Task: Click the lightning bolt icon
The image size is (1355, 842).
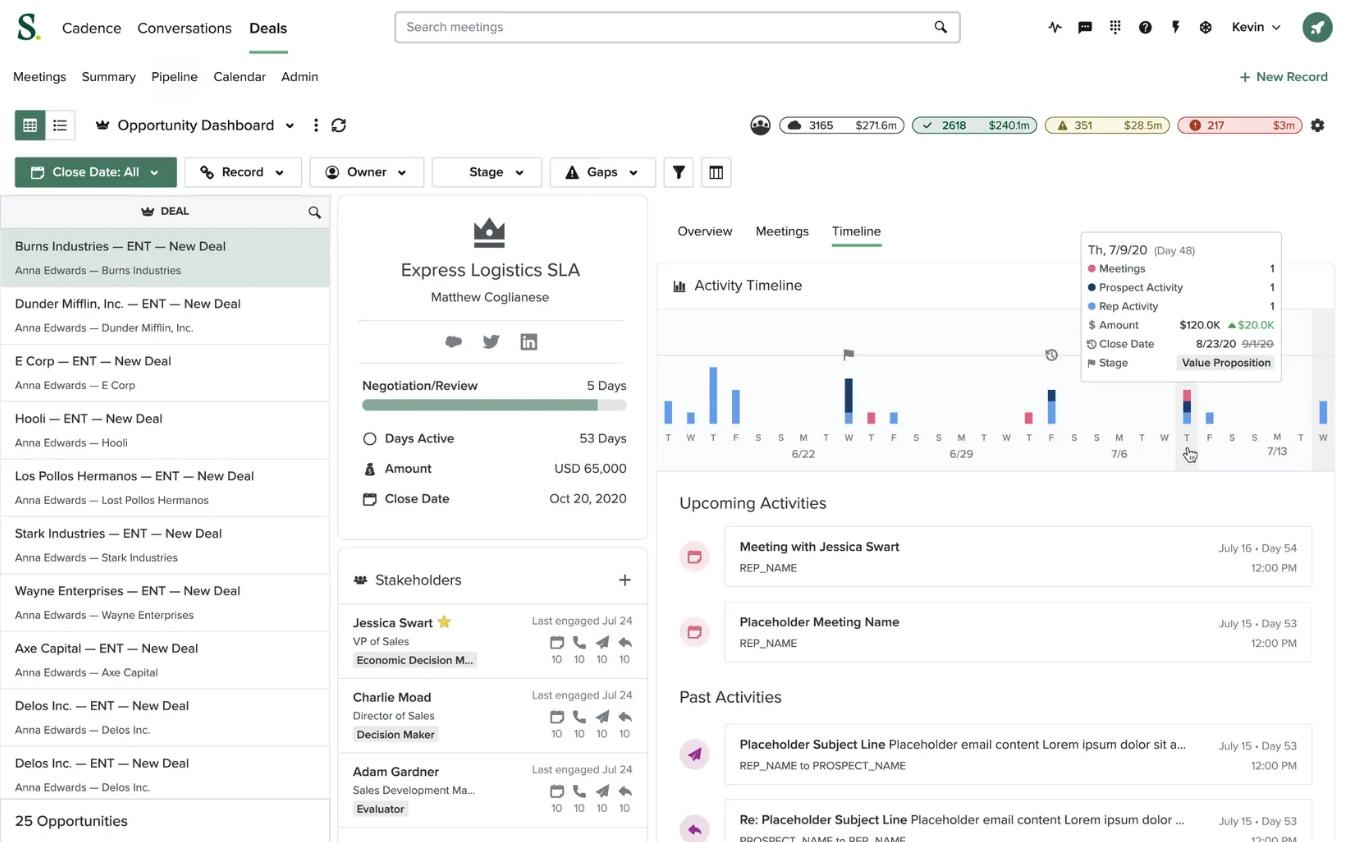Action: click(1175, 27)
